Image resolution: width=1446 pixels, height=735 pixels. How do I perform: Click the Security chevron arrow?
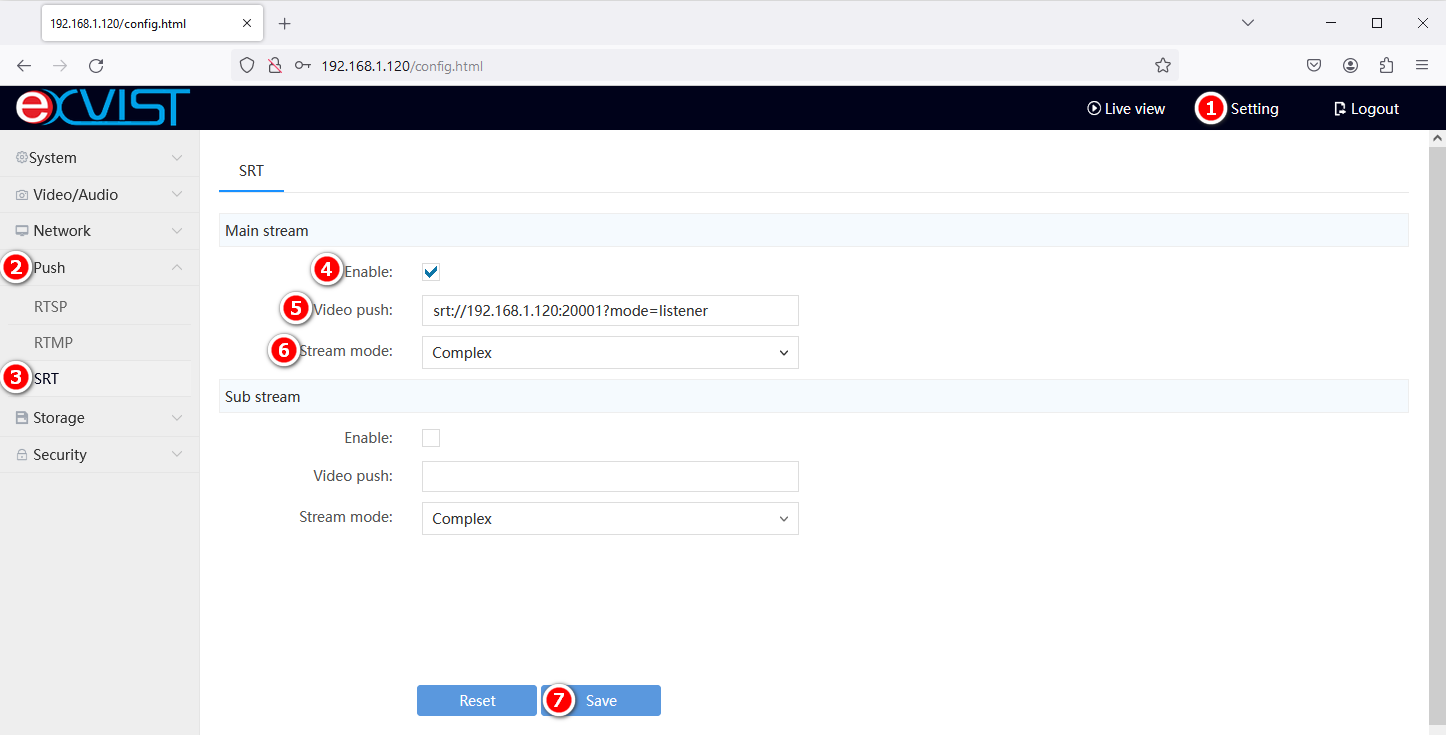177,455
